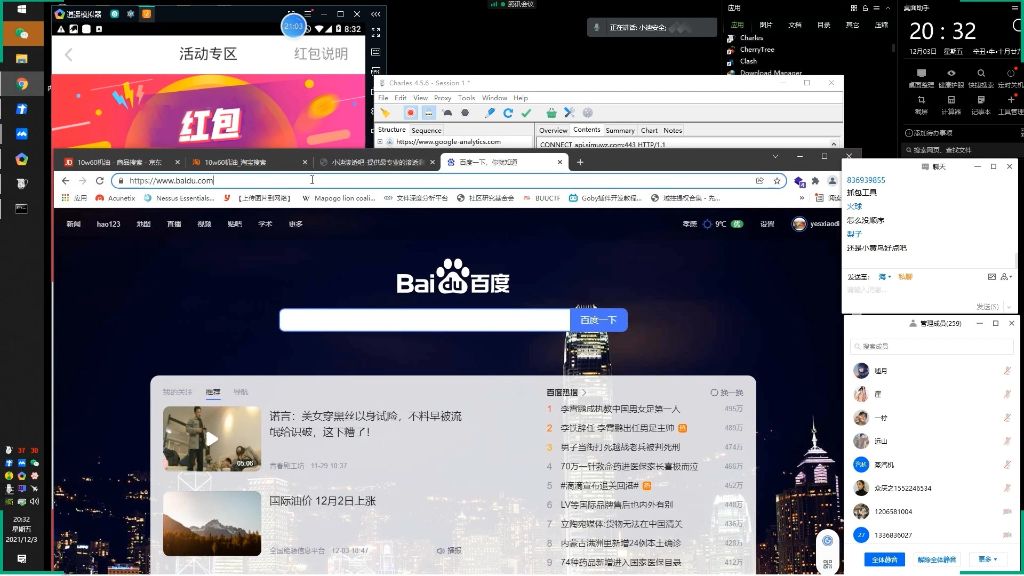
Task: Bookmark the page with the star icon
Action: (x=776, y=181)
